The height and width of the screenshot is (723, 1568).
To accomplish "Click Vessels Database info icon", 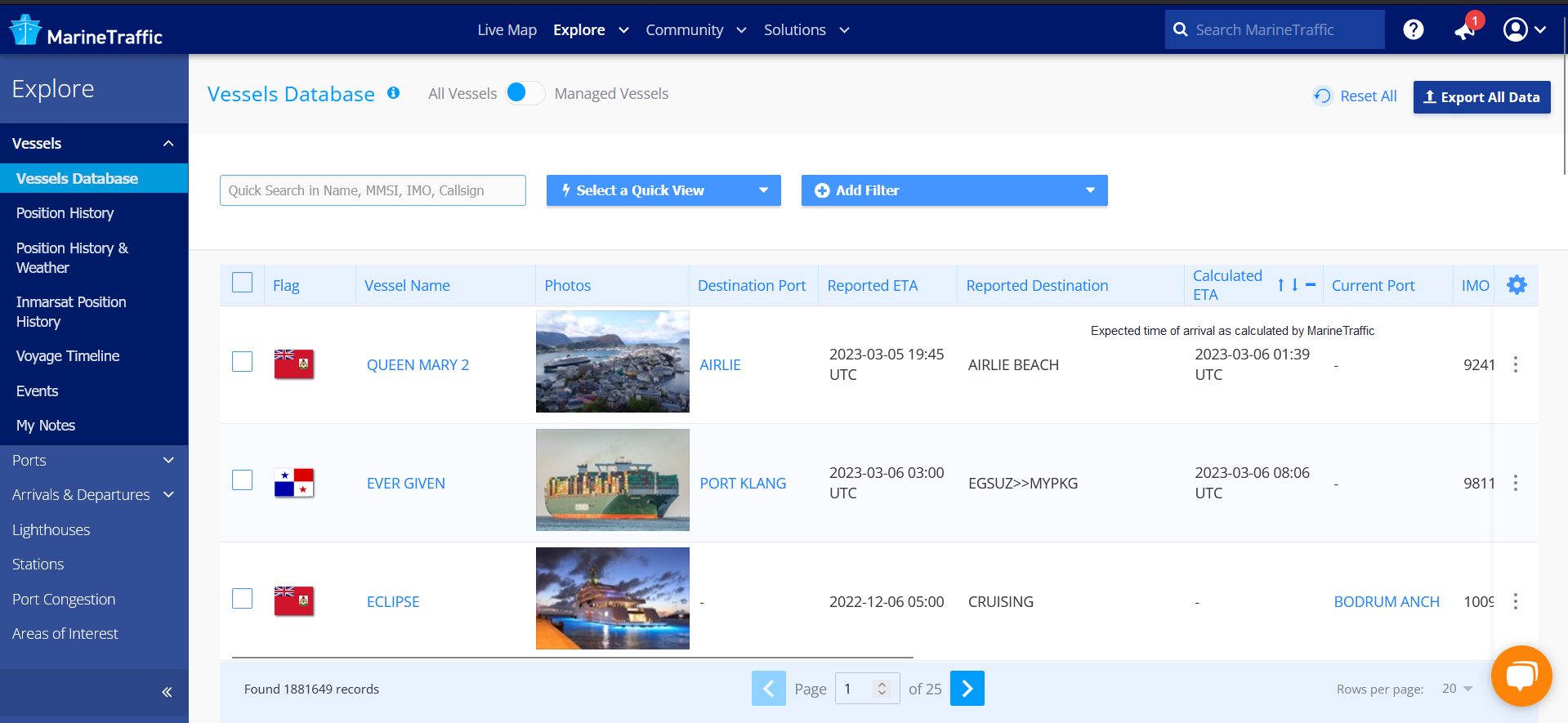I will click(393, 93).
